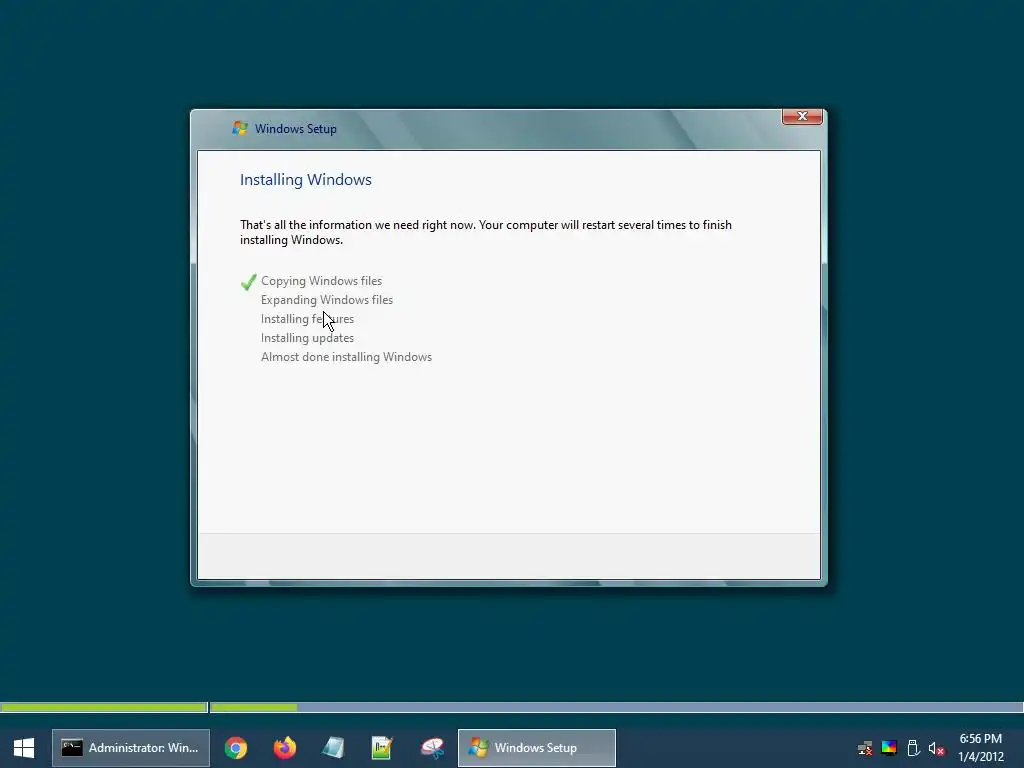Open the network status tray icon
Image resolution: width=1024 pixels, height=768 pixels.
click(x=865, y=748)
